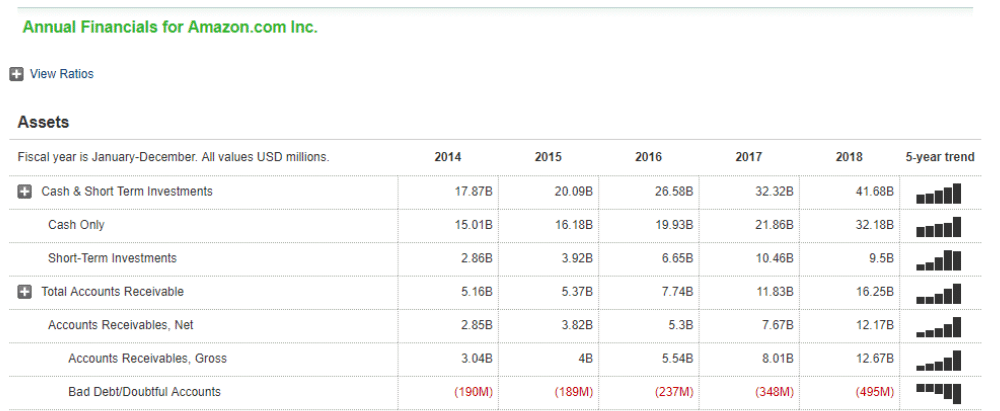This screenshot has height=411, width=1000.
Task: View Bad Debt/Doubtful Accounts trend chart
Action: (x=938, y=393)
